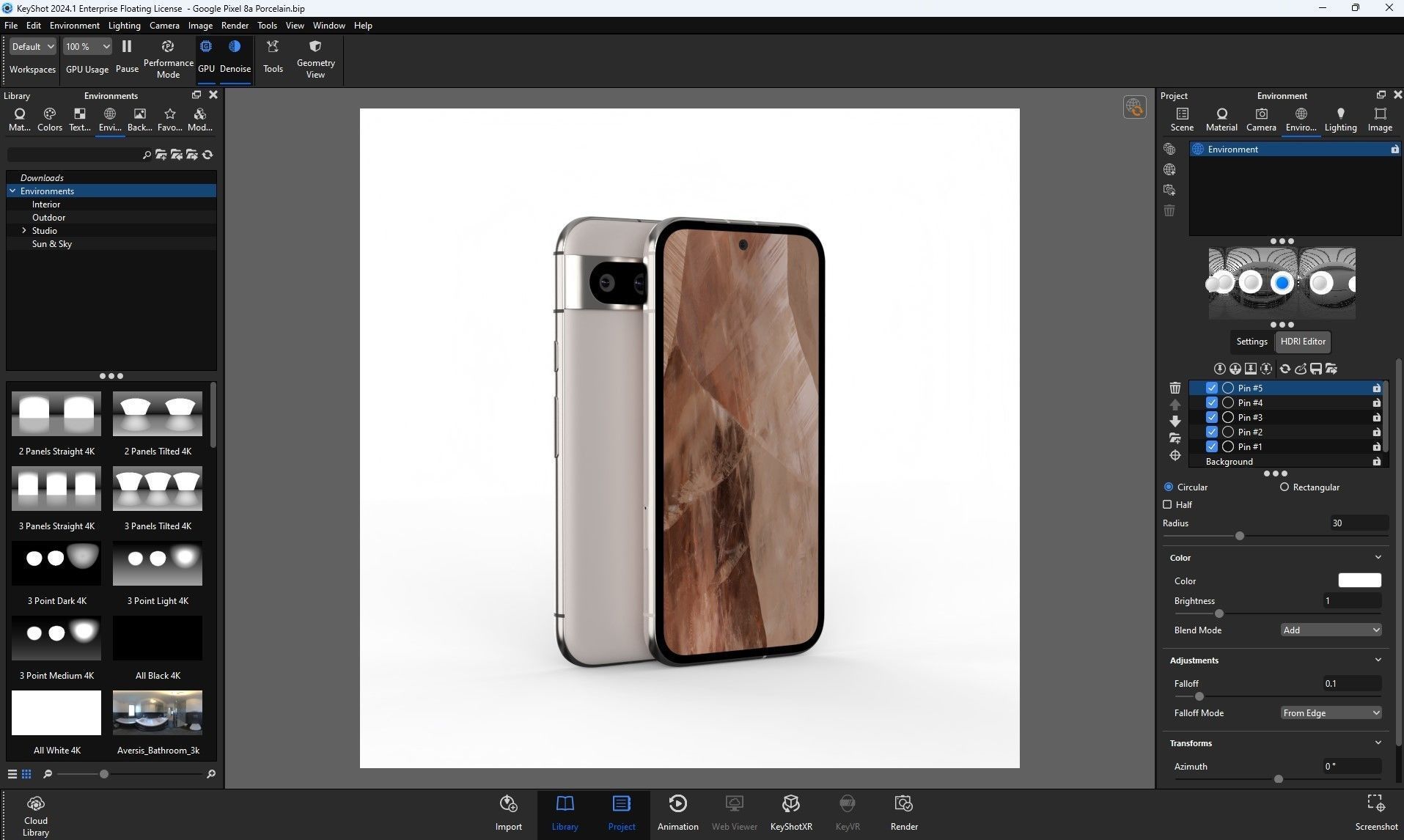
Task: Open the Workspaces Default dropdown
Action: tap(33, 46)
